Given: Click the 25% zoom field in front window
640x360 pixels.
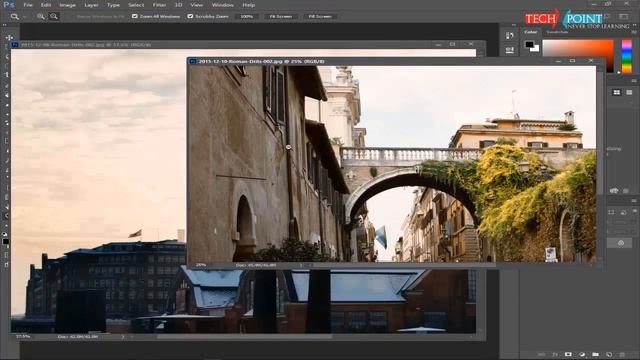Looking at the screenshot, I should point(200,265).
